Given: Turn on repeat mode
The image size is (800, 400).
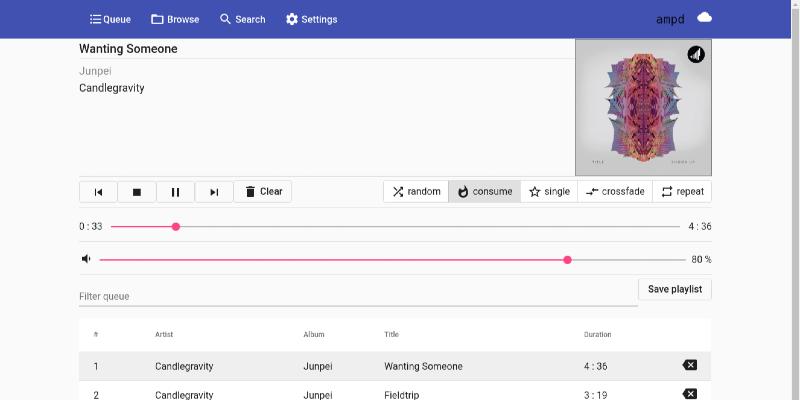Looking at the screenshot, I should pyautogui.click(x=682, y=192).
